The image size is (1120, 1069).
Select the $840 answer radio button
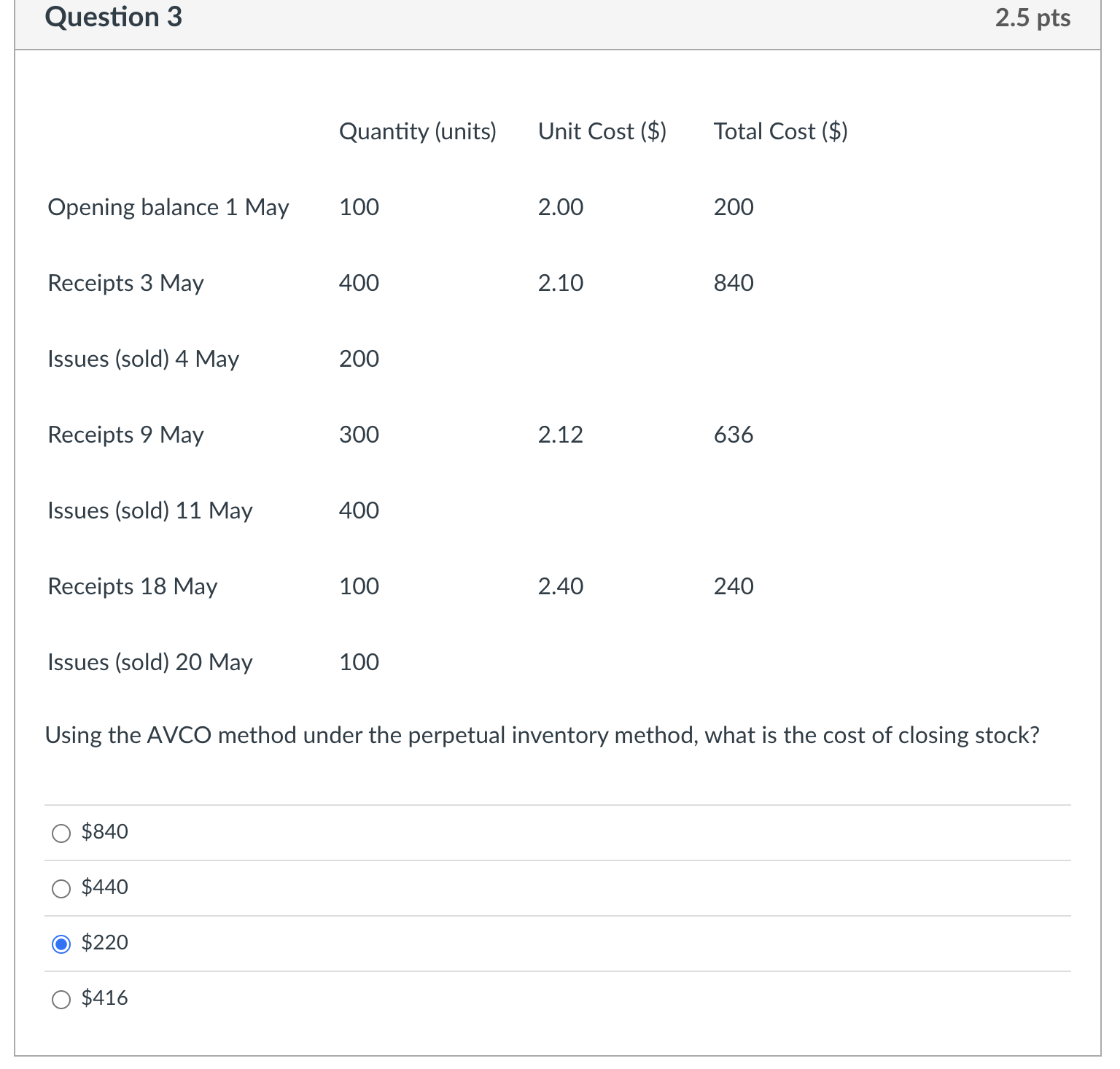coord(61,833)
